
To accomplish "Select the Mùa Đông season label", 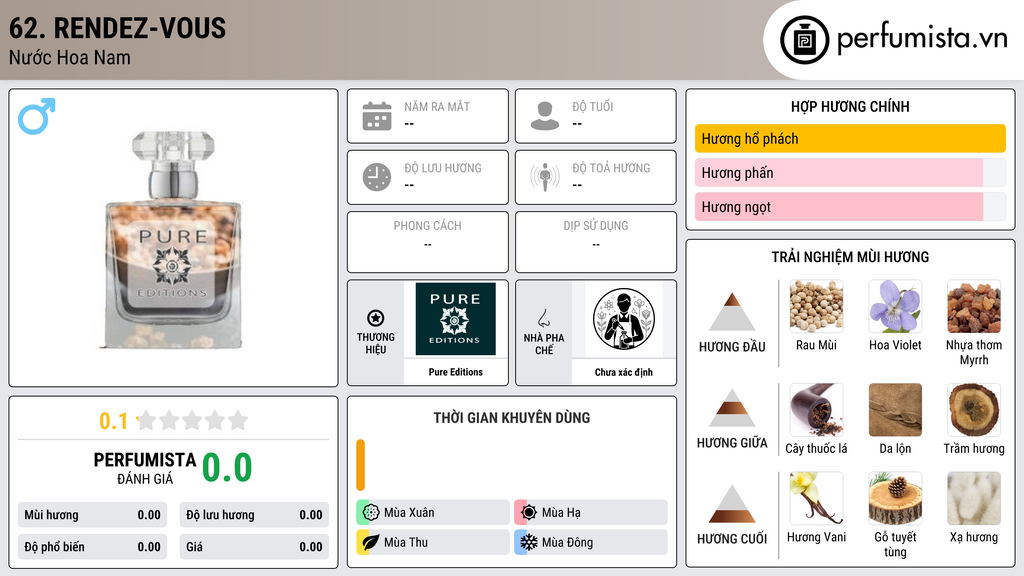I will click(x=568, y=542).
